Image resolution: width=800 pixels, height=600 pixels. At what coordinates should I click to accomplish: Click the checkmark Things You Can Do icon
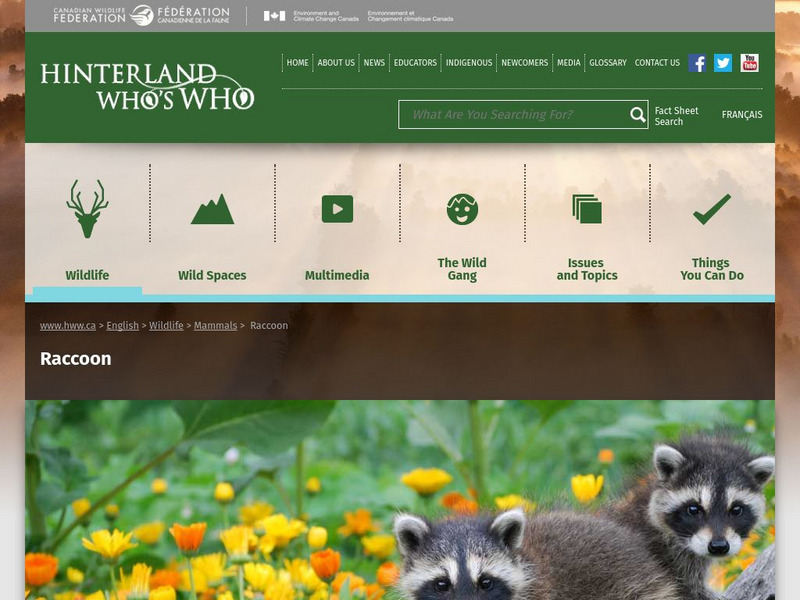(712, 209)
